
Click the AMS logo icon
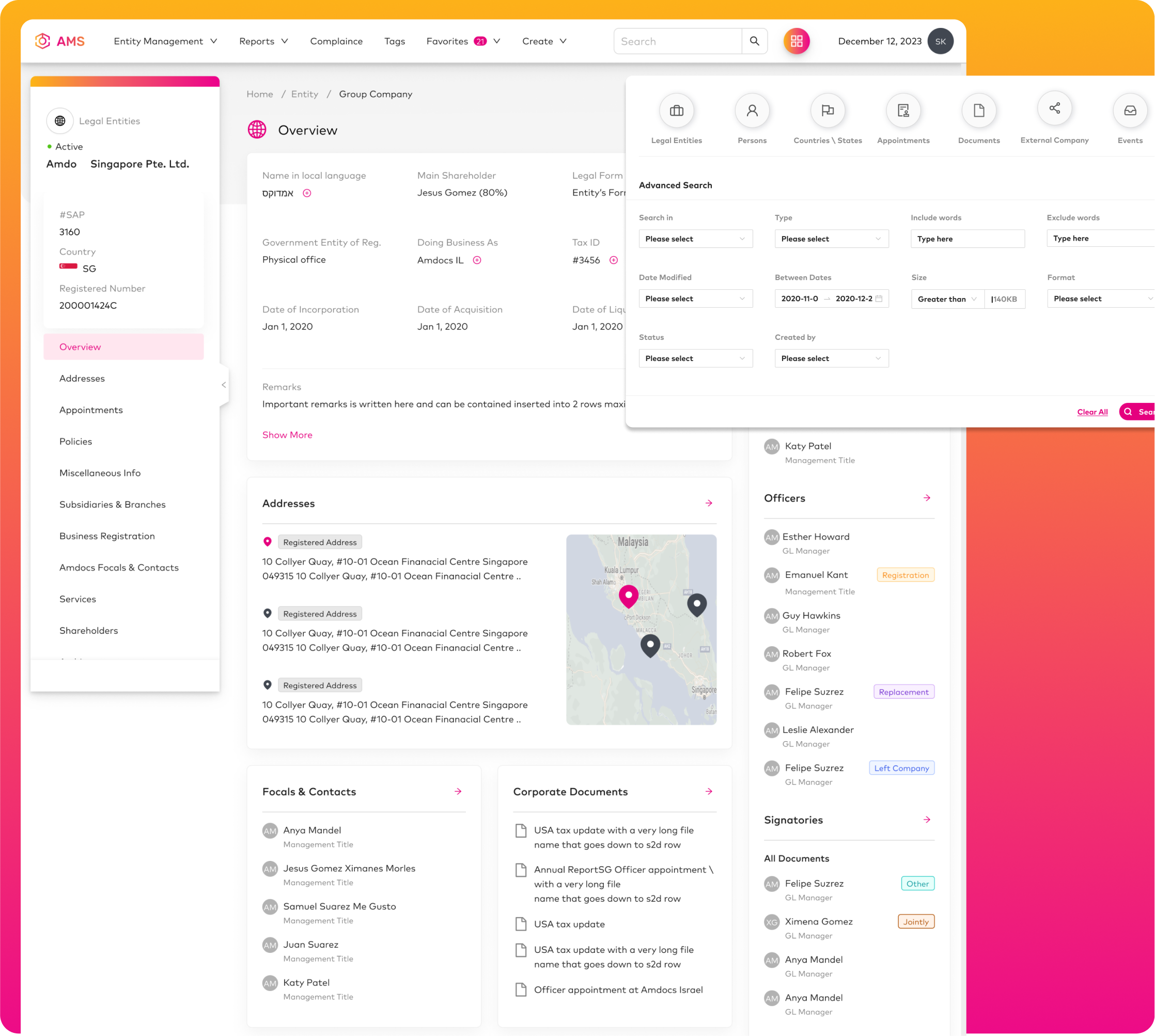pos(43,41)
